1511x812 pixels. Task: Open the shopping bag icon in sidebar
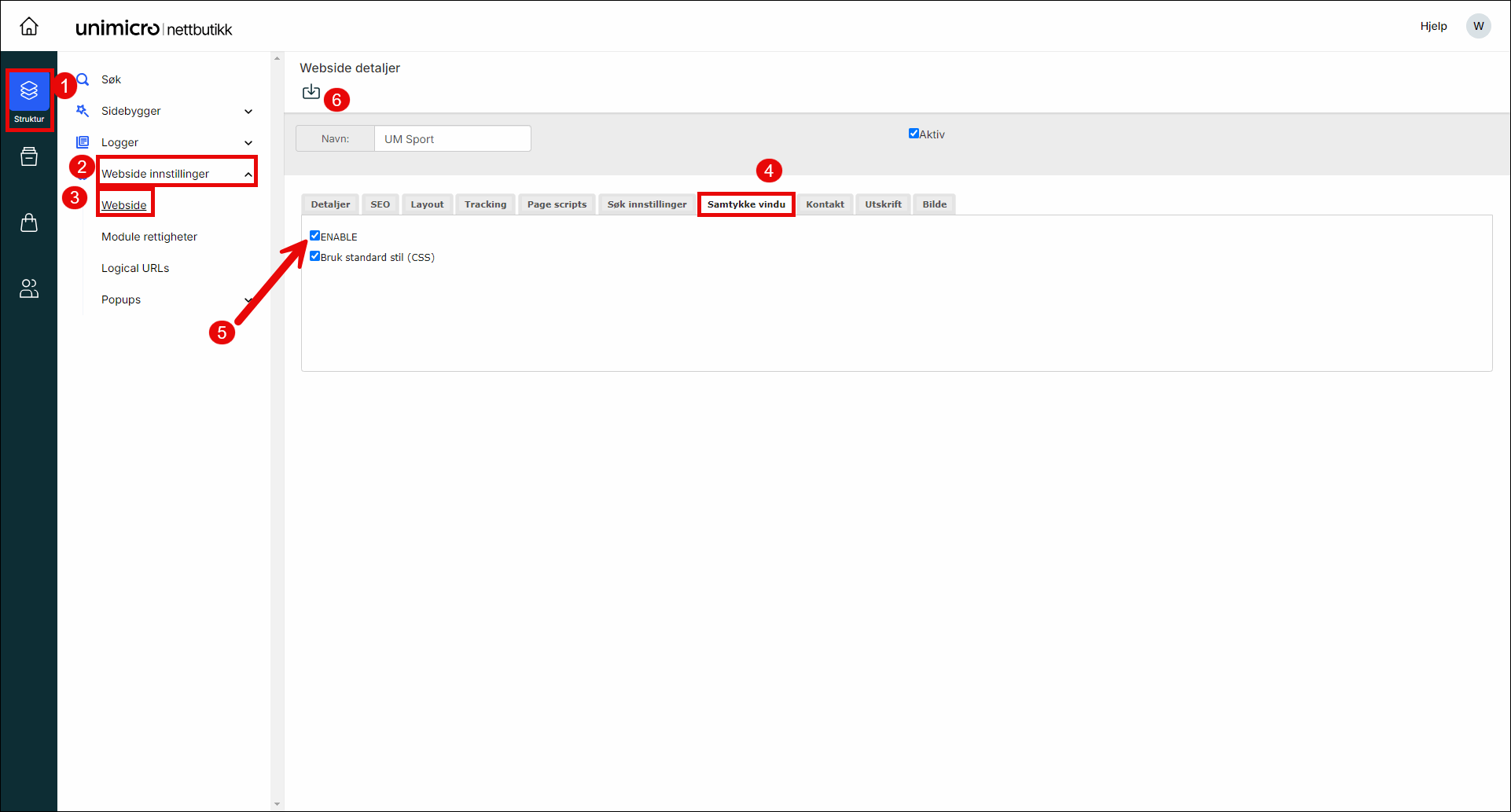pos(29,223)
